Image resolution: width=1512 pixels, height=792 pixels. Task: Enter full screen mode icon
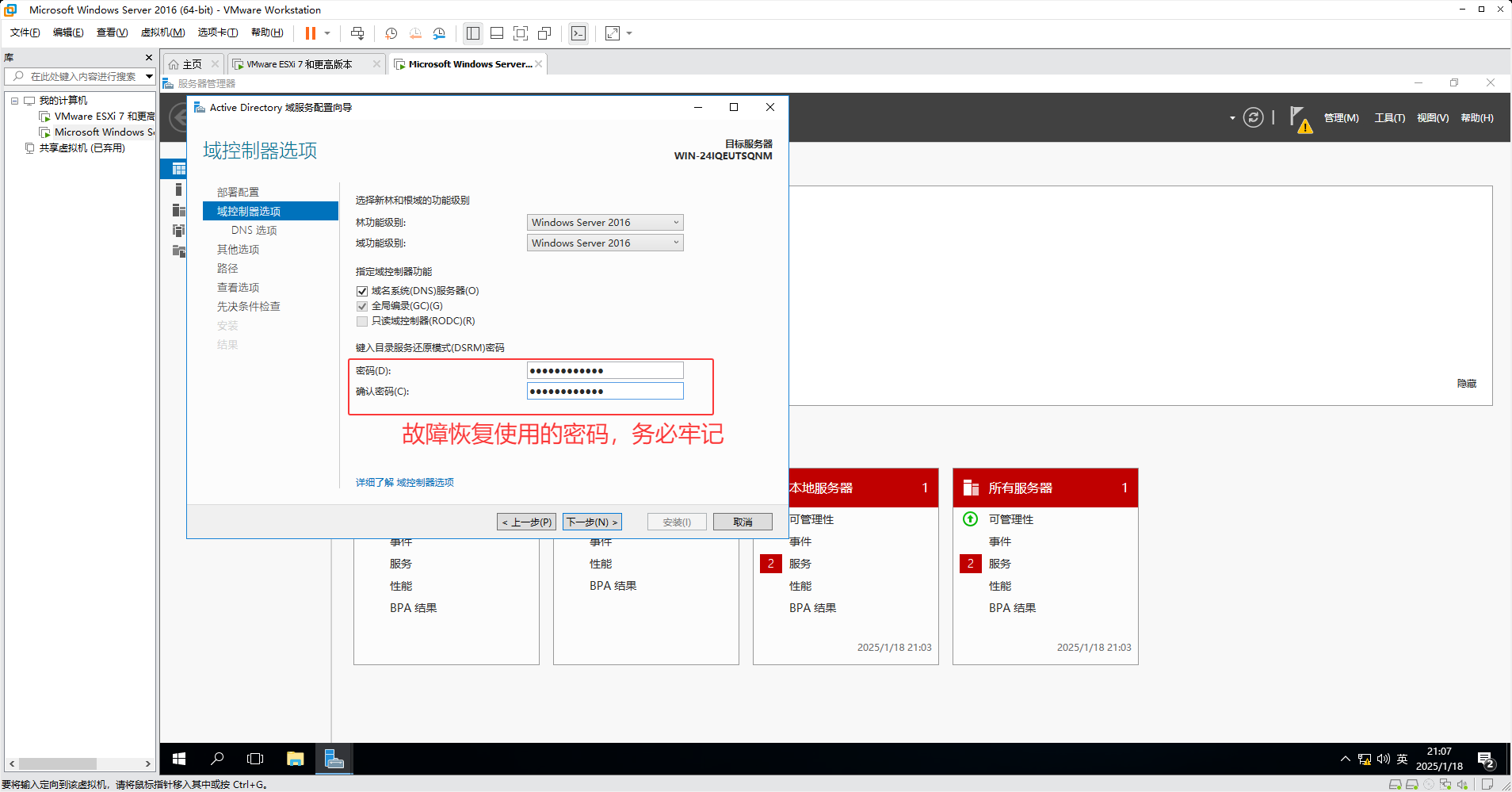pyautogui.click(x=521, y=33)
